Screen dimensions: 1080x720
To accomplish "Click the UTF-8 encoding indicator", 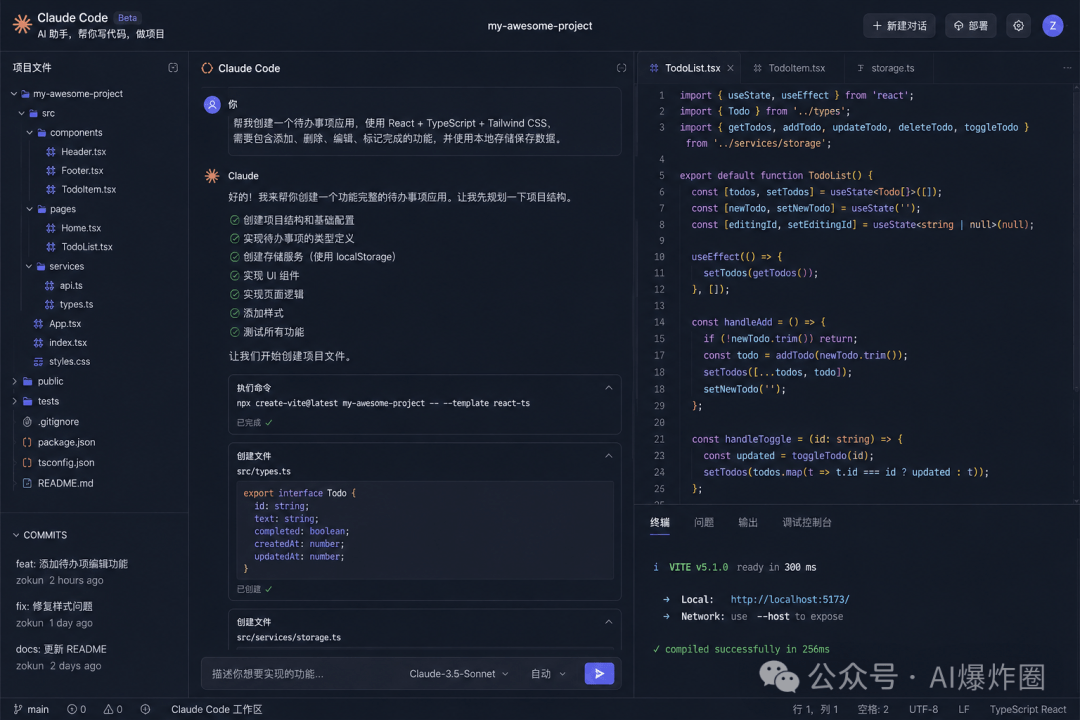I will coord(923,709).
